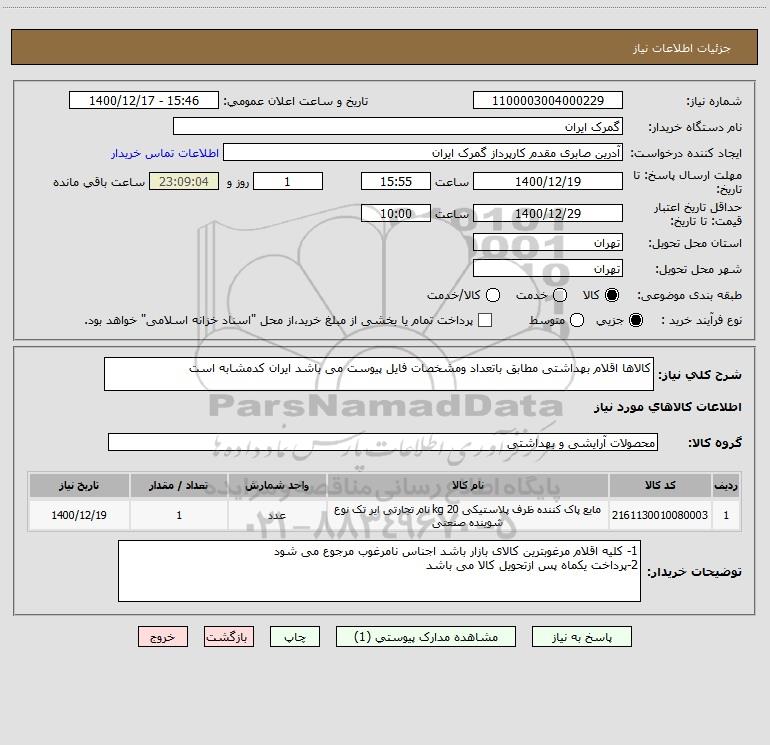
Task: Click مشاهده مدارک پیوستی (1) button
Action: click(x=426, y=637)
